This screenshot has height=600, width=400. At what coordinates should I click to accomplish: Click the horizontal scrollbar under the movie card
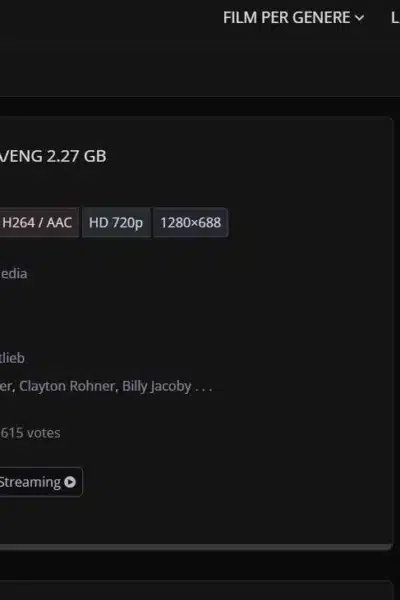tap(195, 546)
